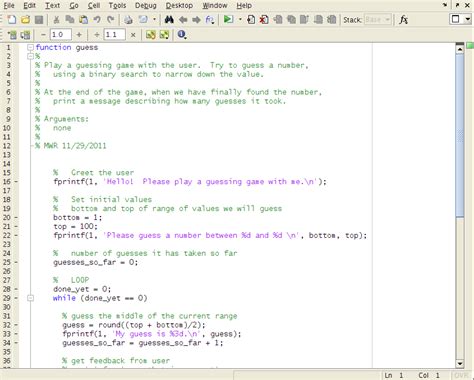
Task: Click the plus button beside 1.0 field
Action: 79,34
